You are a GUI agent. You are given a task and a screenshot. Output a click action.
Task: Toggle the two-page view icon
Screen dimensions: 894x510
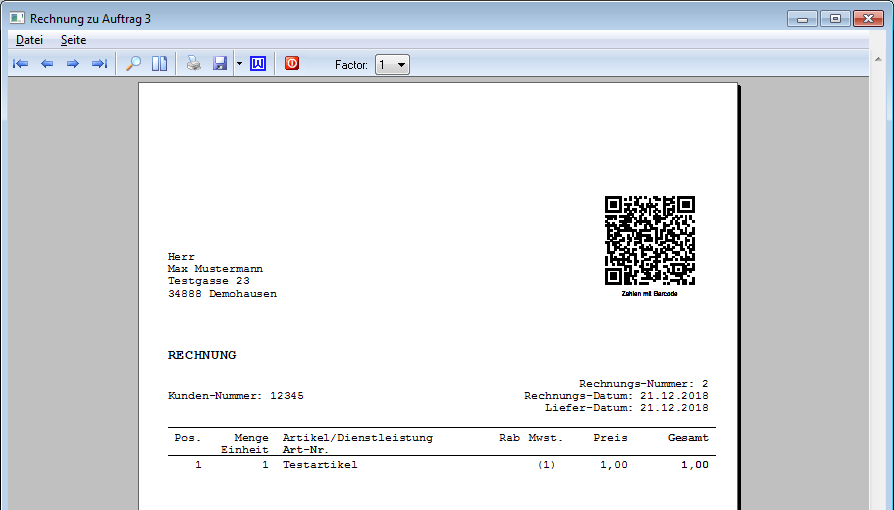159,64
